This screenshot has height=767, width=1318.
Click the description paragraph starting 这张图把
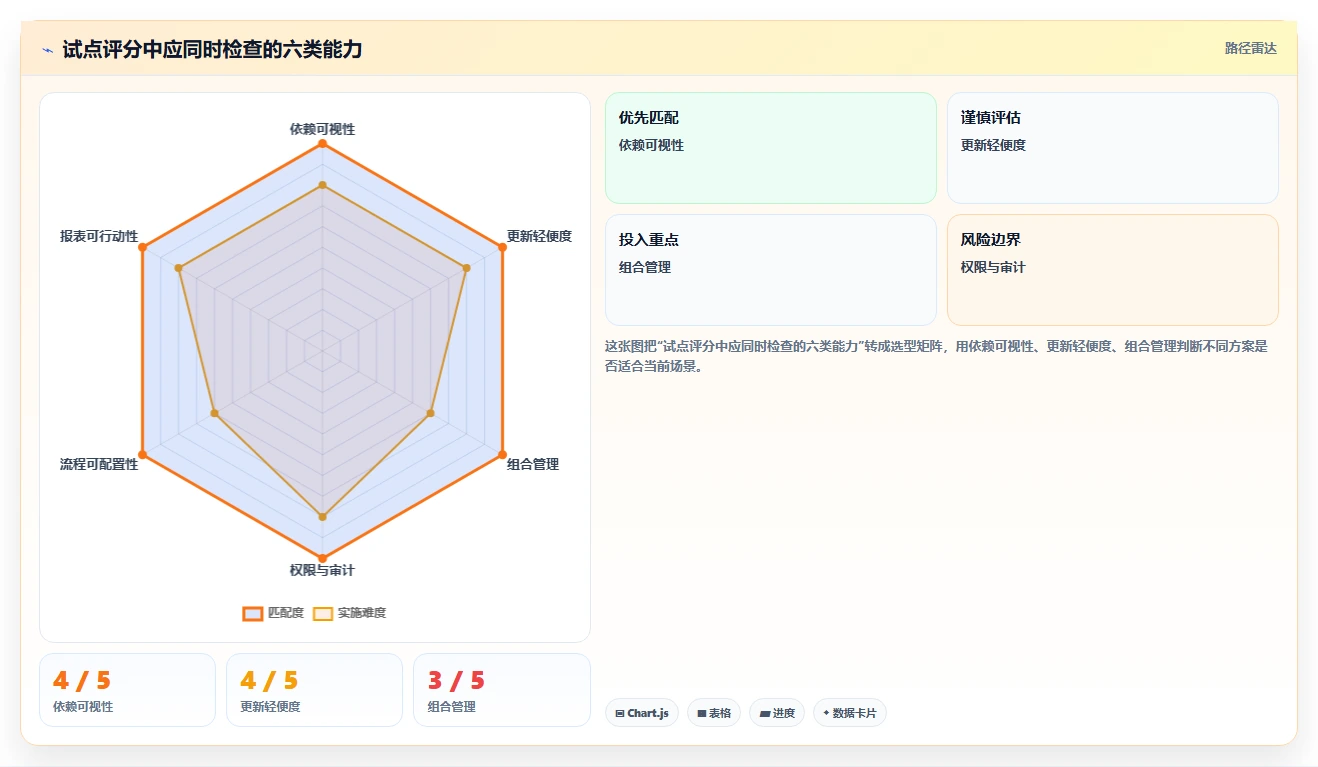tap(936, 356)
